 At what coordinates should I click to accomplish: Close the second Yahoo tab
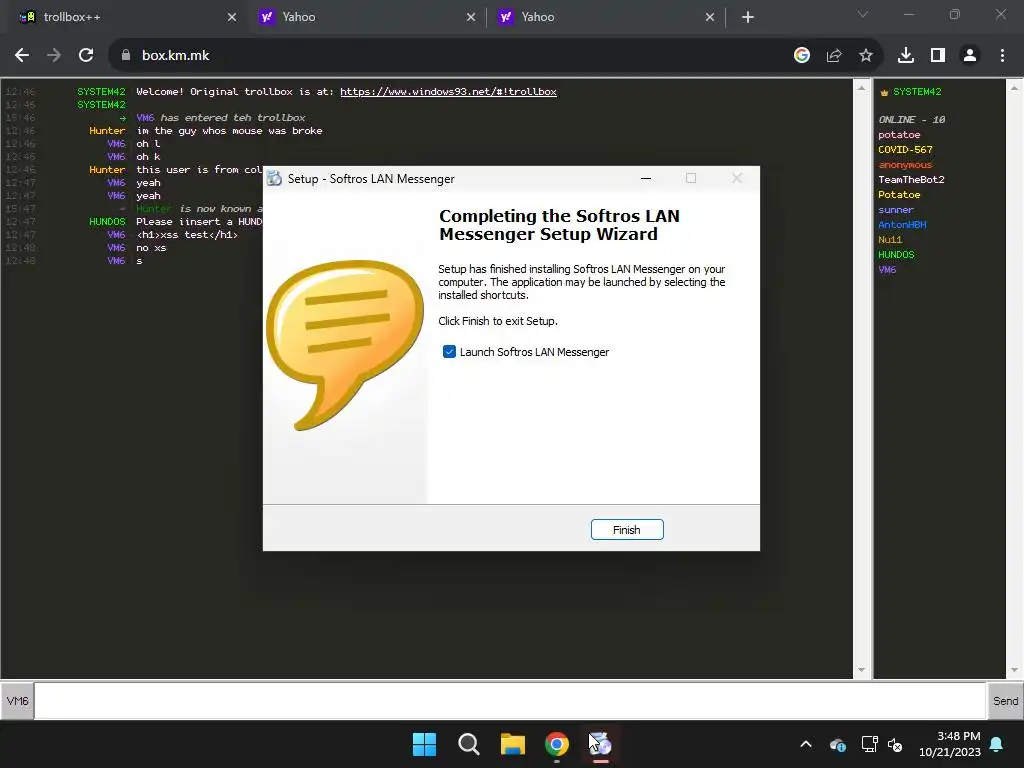[710, 17]
